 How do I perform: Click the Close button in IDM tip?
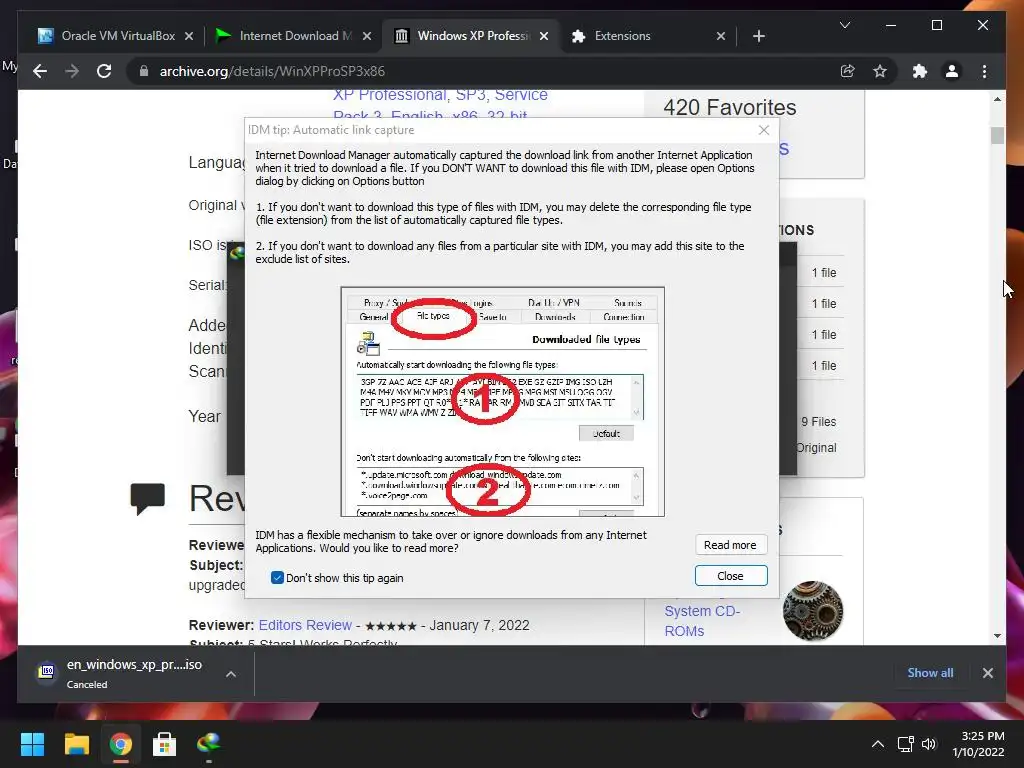coord(730,576)
